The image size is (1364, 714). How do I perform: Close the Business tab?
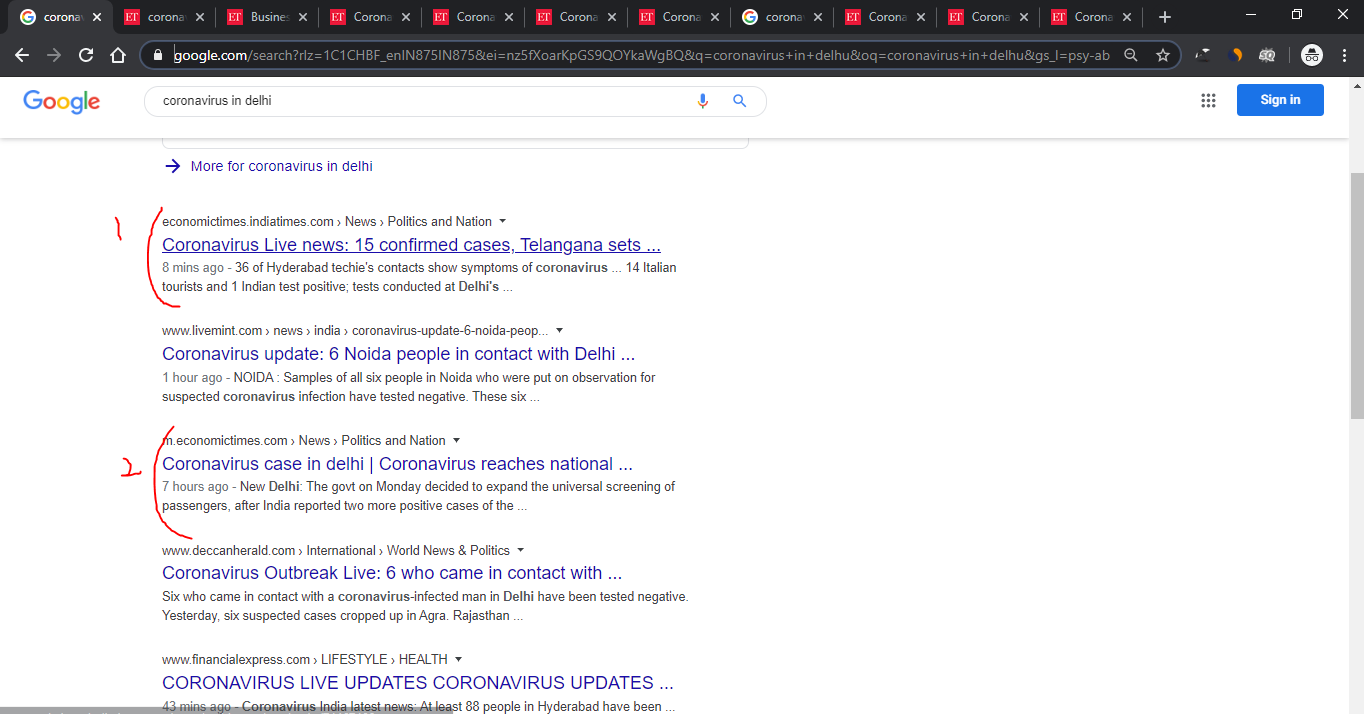(x=303, y=17)
